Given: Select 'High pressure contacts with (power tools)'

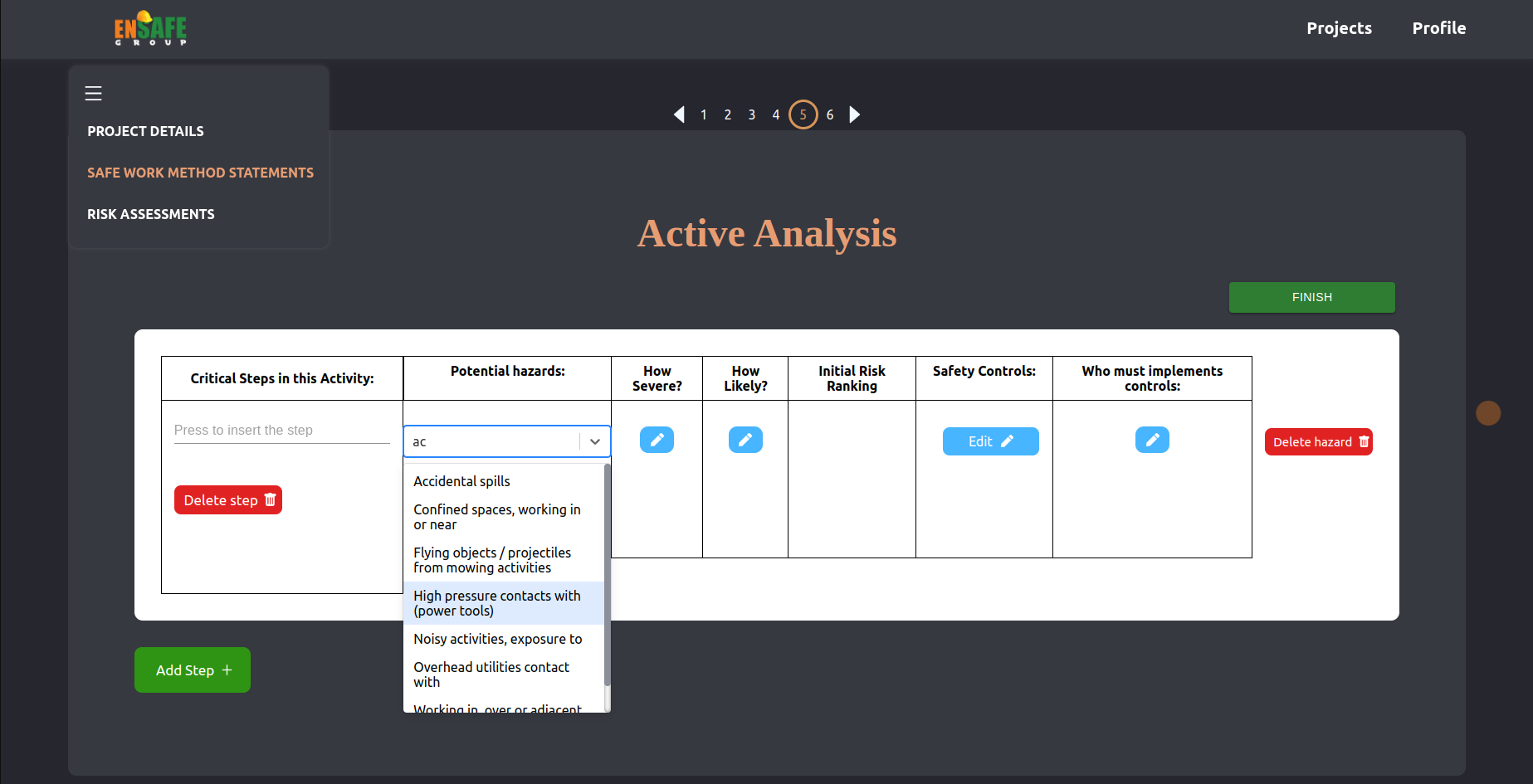Looking at the screenshot, I should (x=496, y=603).
